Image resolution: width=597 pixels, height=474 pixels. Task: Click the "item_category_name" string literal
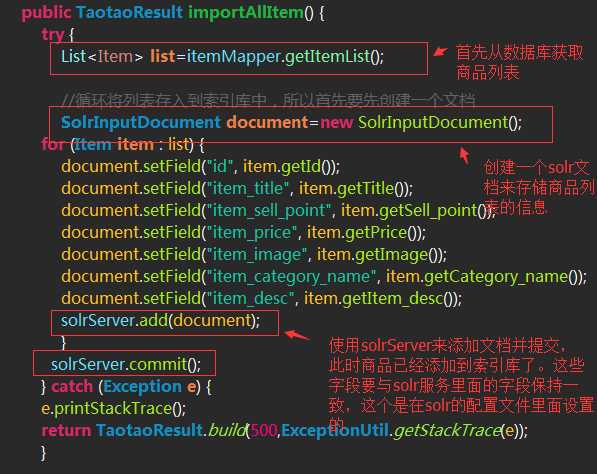(x=291, y=277)
